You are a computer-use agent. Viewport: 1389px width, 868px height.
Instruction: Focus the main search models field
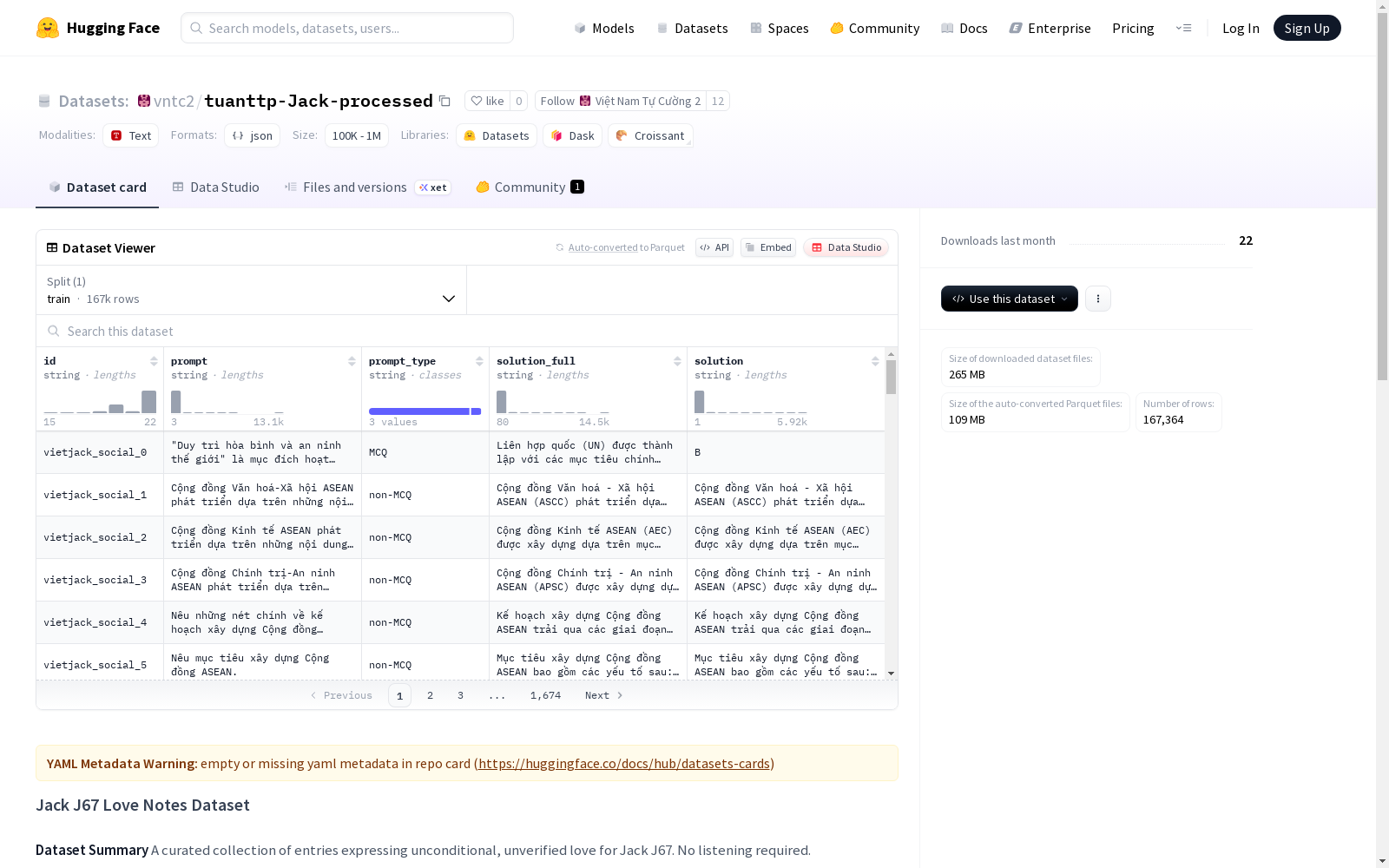click(347, 28)
